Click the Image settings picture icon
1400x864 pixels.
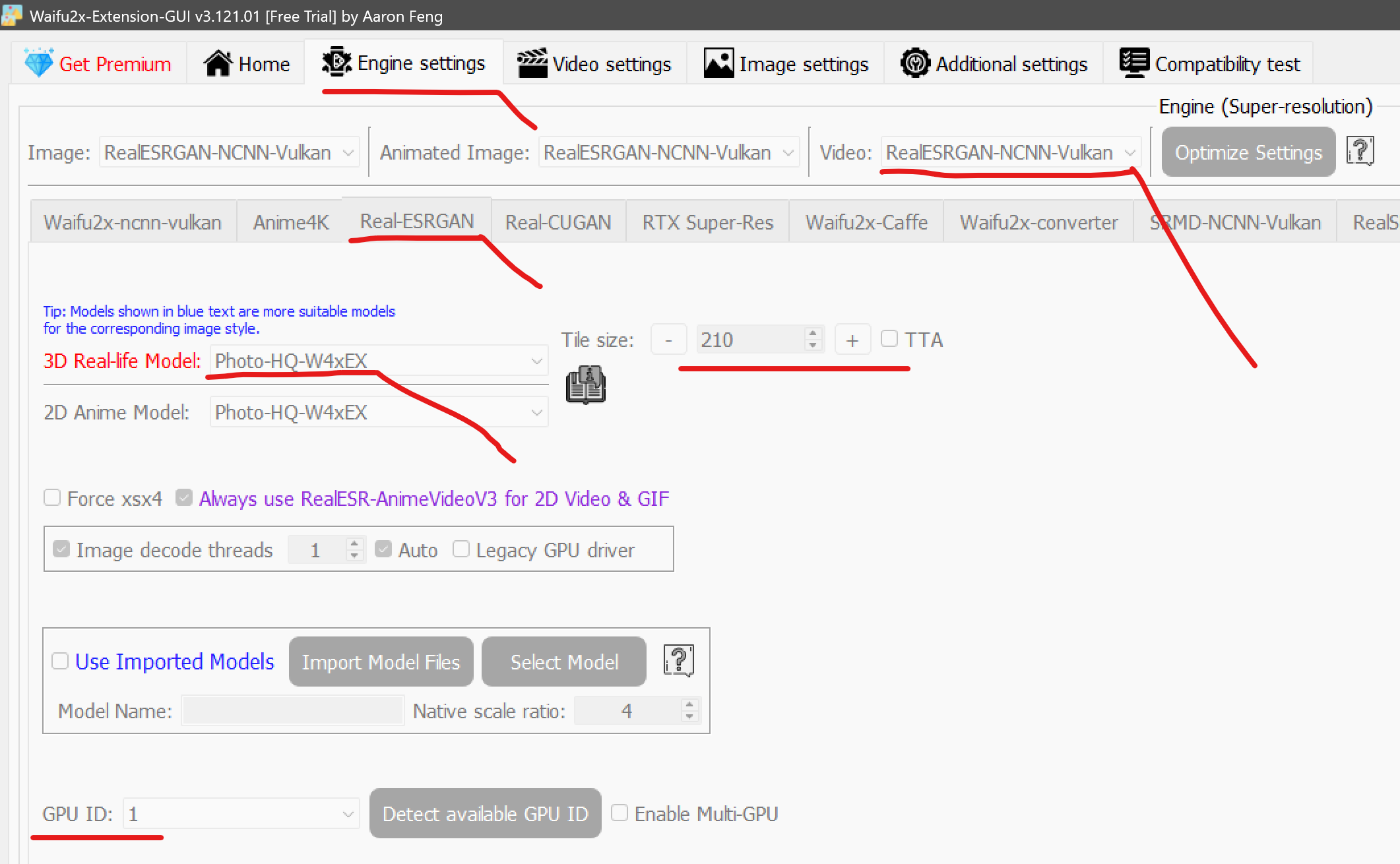pos(718,63)
